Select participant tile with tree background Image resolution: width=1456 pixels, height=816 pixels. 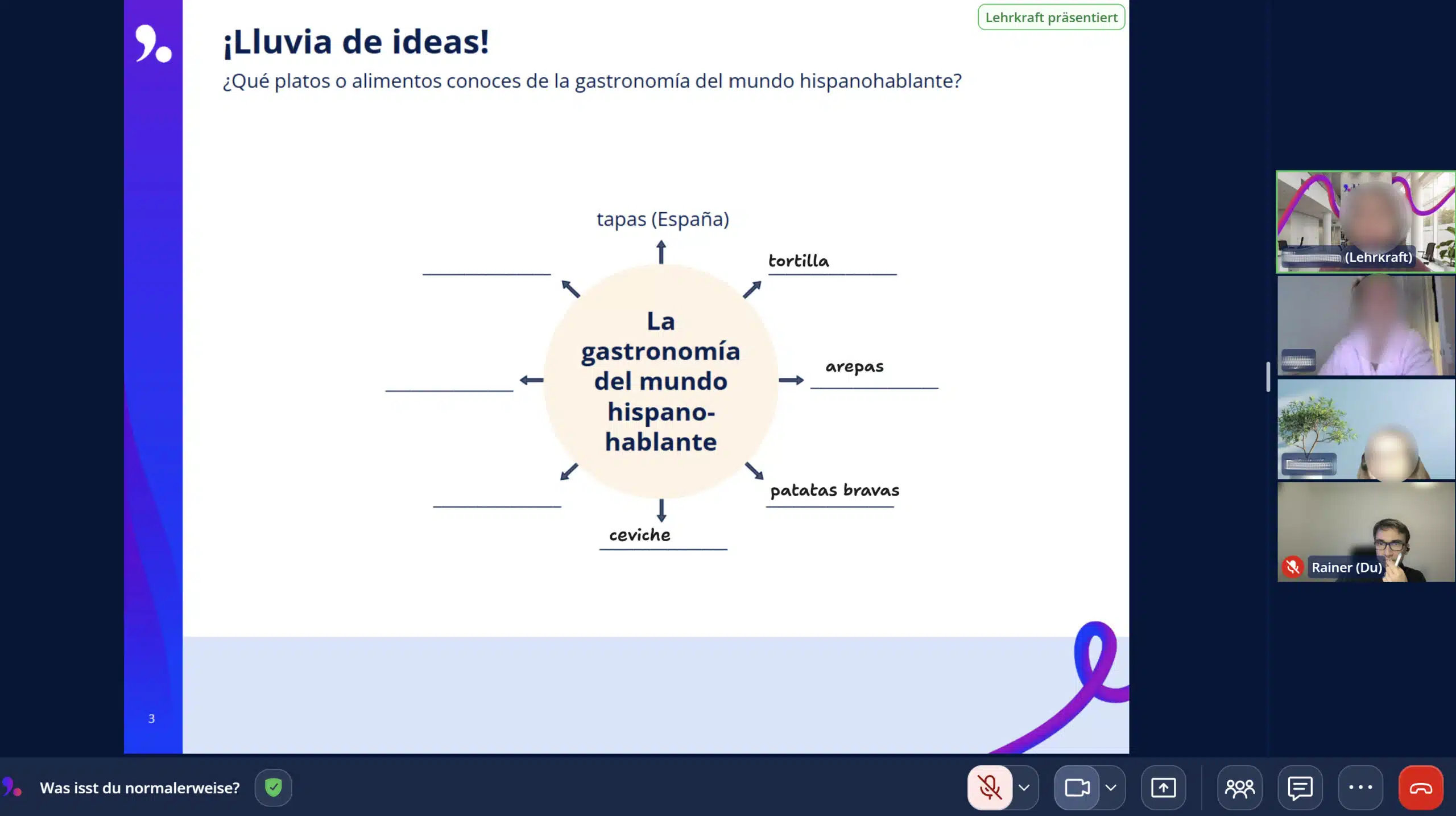click(x=1365, y=429)
